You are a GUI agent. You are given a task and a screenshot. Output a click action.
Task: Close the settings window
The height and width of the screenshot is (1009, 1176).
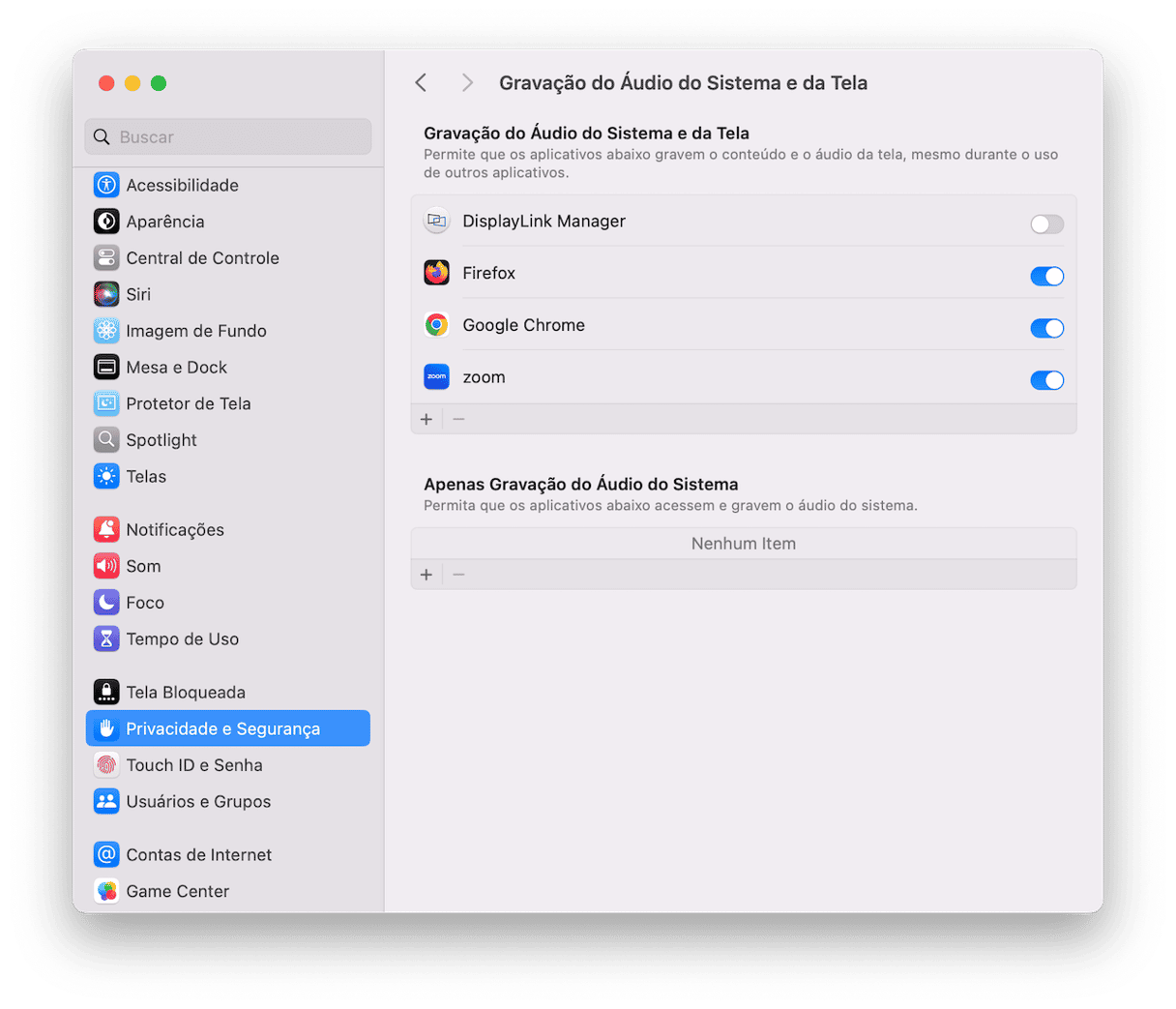[x=106, y=83]
